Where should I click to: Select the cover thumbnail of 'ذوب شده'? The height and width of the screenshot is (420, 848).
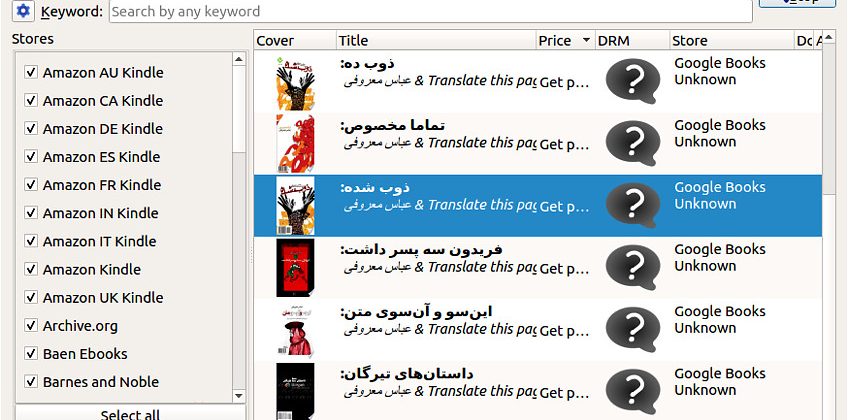click(295, 206)
